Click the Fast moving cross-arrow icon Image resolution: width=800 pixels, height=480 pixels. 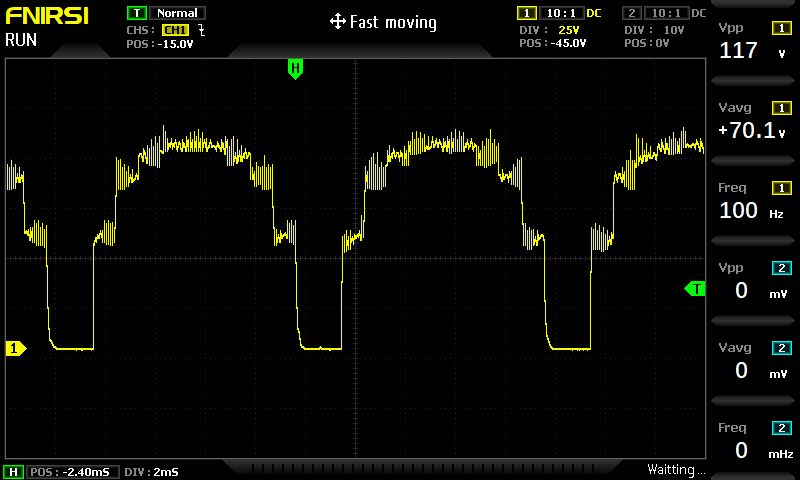point(338,22)
